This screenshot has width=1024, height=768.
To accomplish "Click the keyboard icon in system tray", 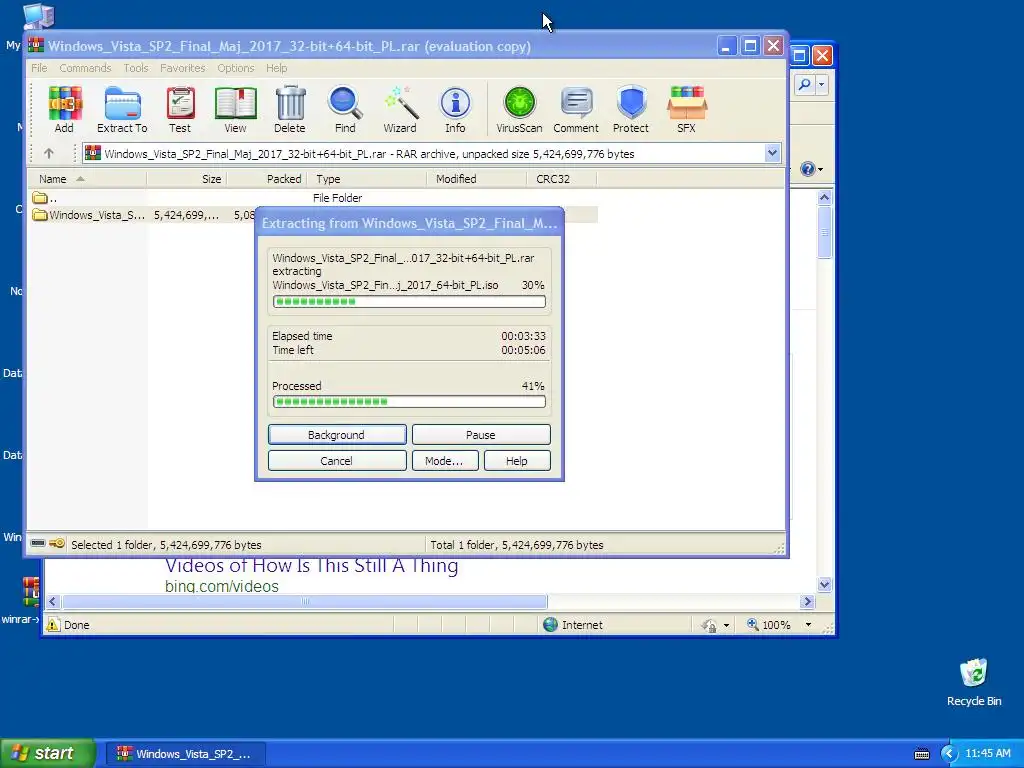I will (x=921, y=754).
